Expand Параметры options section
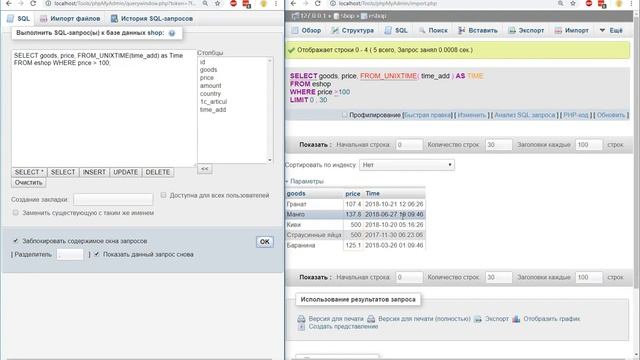Image resolution: width=640 pixels, height=360 pixels. (305, 181)
